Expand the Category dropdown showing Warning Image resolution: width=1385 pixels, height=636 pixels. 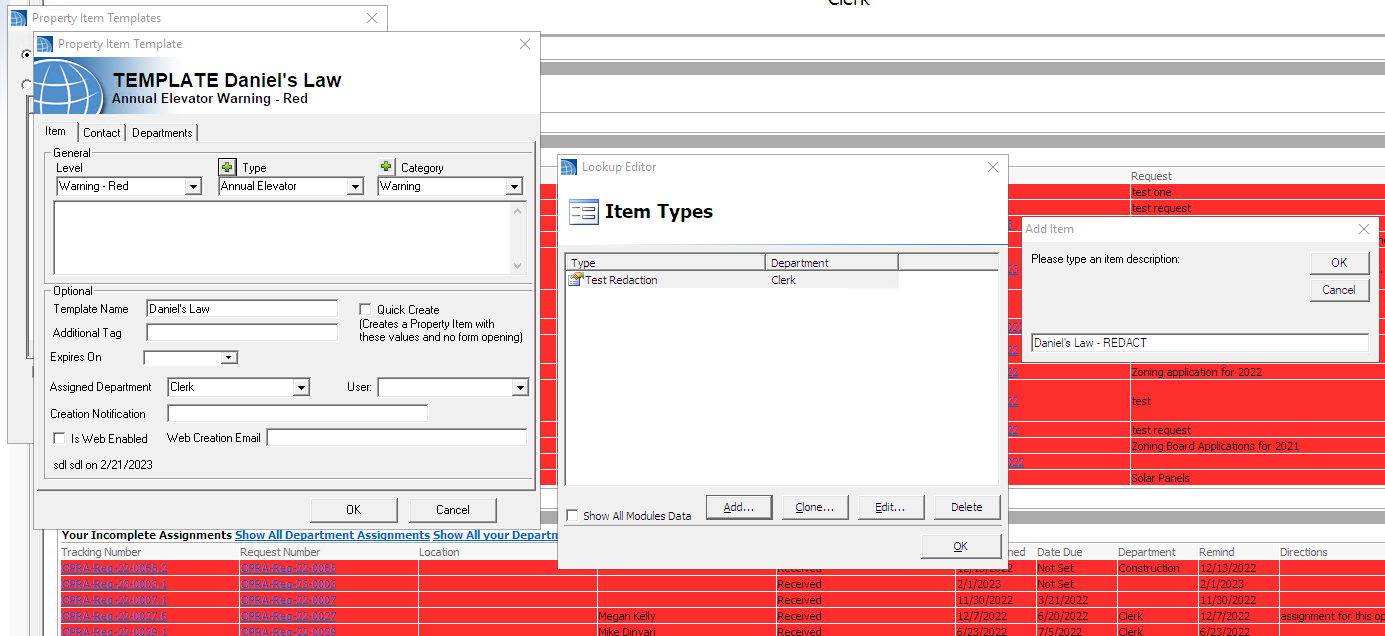[x=514, y=186]
